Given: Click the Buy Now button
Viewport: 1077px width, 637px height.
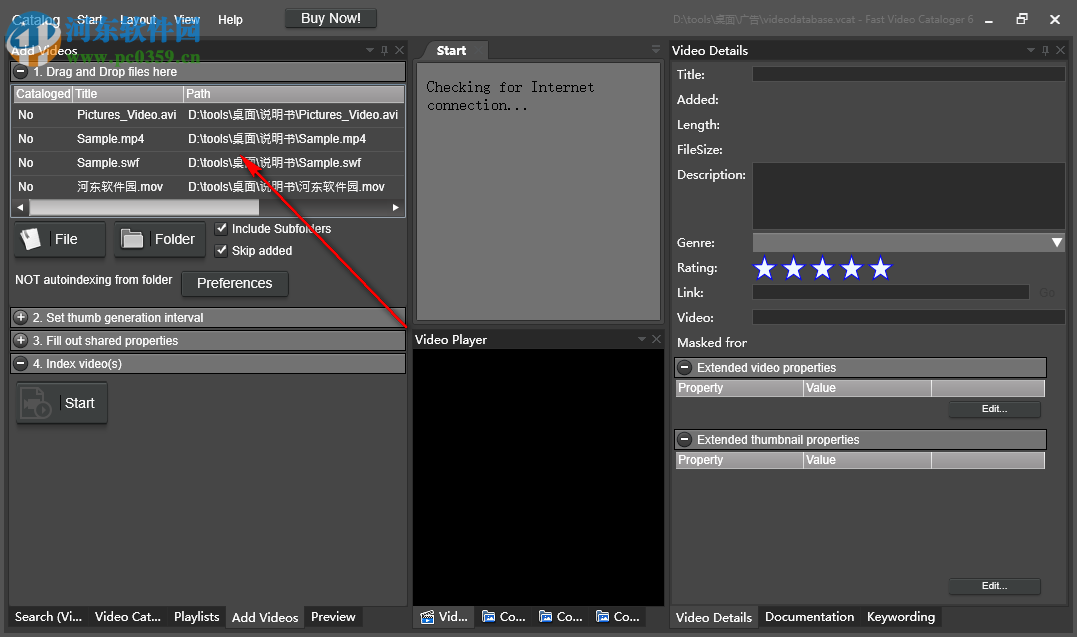Looking at the screenshot, I should (330, 18).
